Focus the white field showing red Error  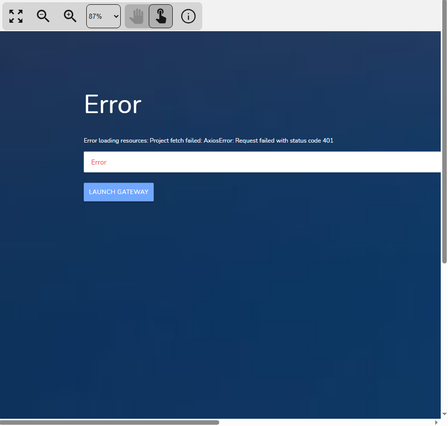[262, 162]
